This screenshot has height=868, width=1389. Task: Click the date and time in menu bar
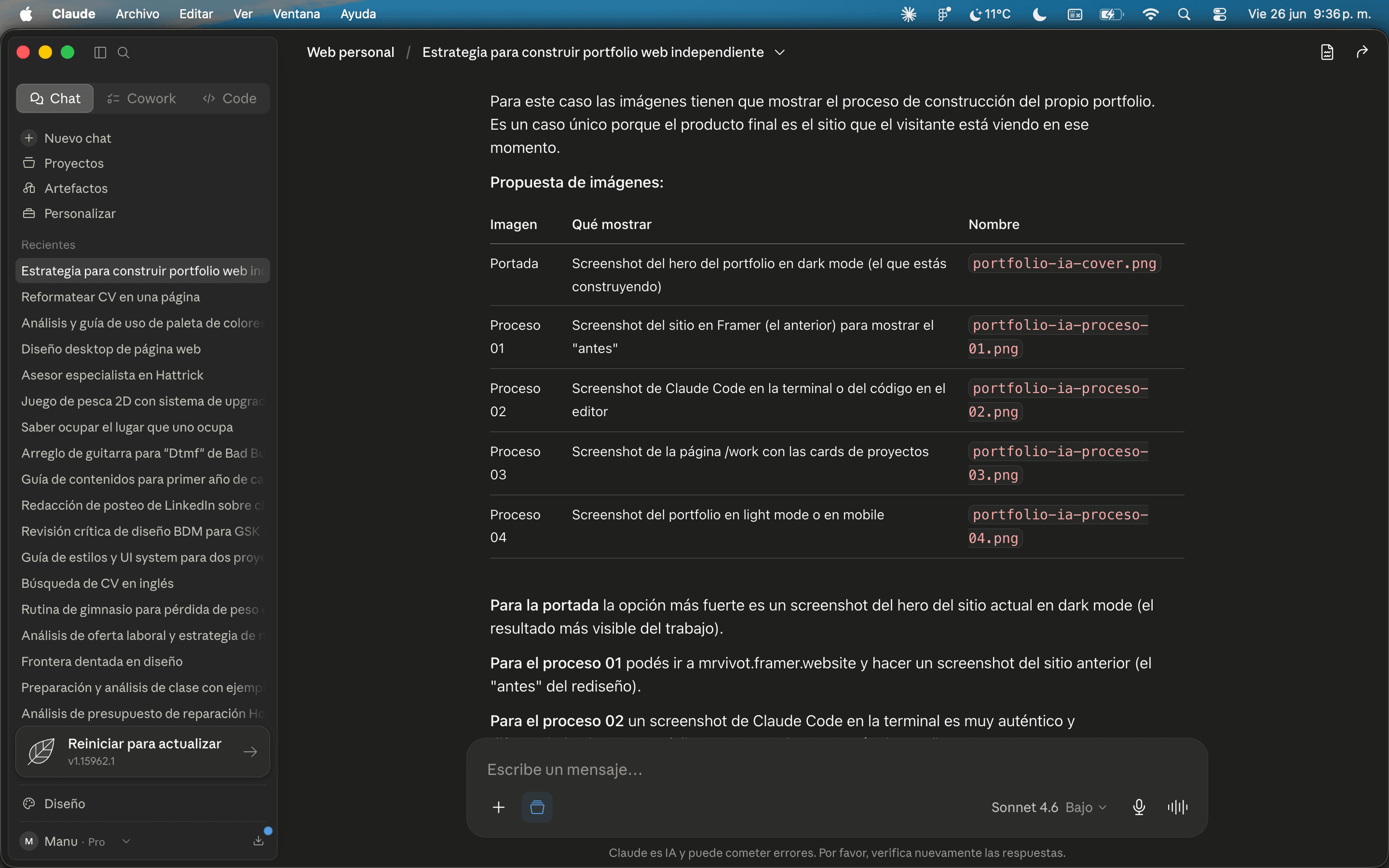pos(1309,14)
